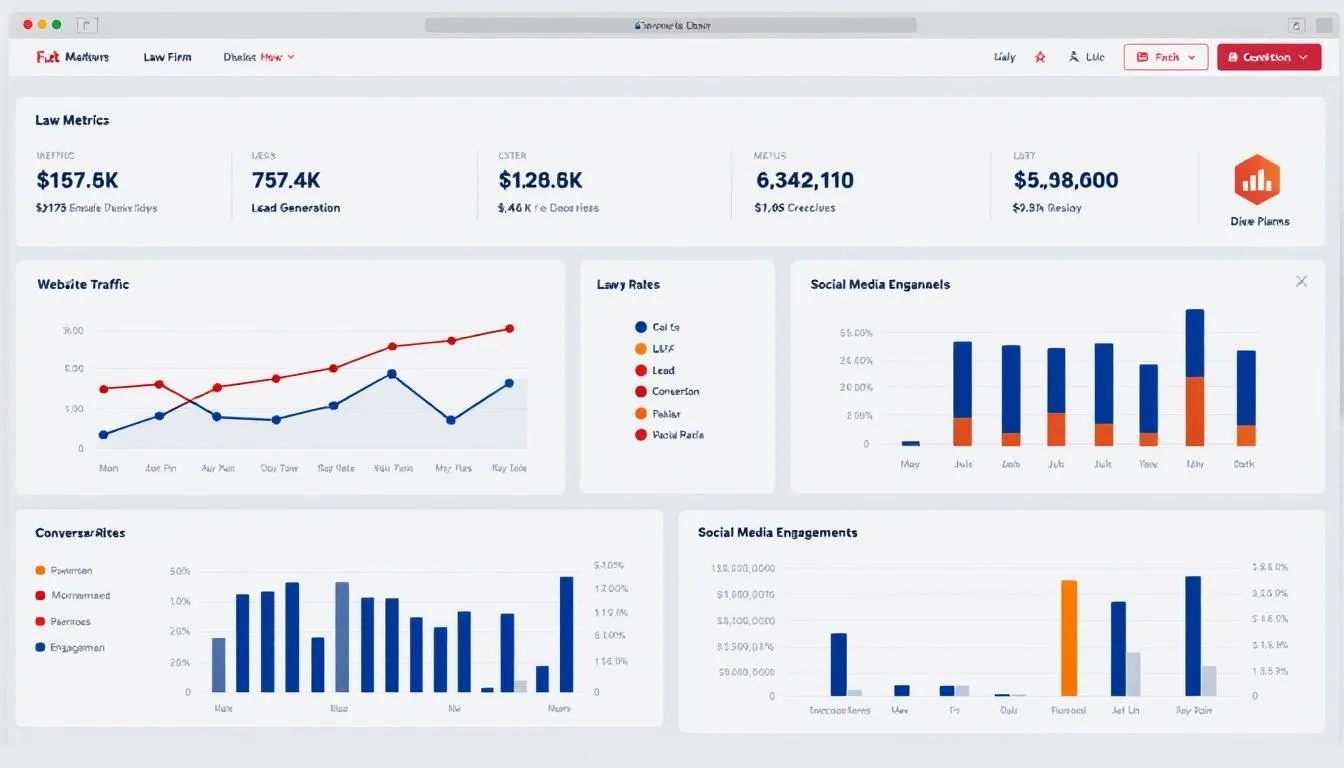
Task: Close the Social Media Engannels panel
Action: pyautogui.click(x=1301, y=282)
